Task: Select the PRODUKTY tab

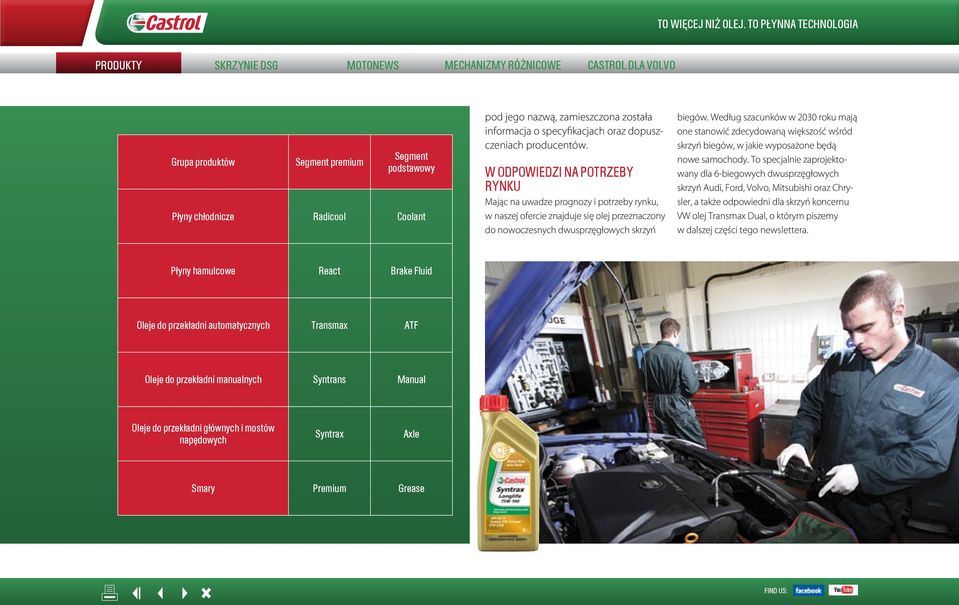Action: coord(119,64)
